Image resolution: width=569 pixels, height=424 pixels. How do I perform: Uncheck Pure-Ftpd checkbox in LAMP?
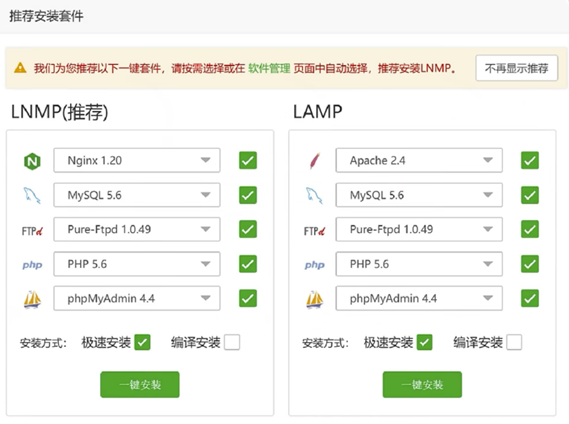pyautogui.click(x=530, y=229)
